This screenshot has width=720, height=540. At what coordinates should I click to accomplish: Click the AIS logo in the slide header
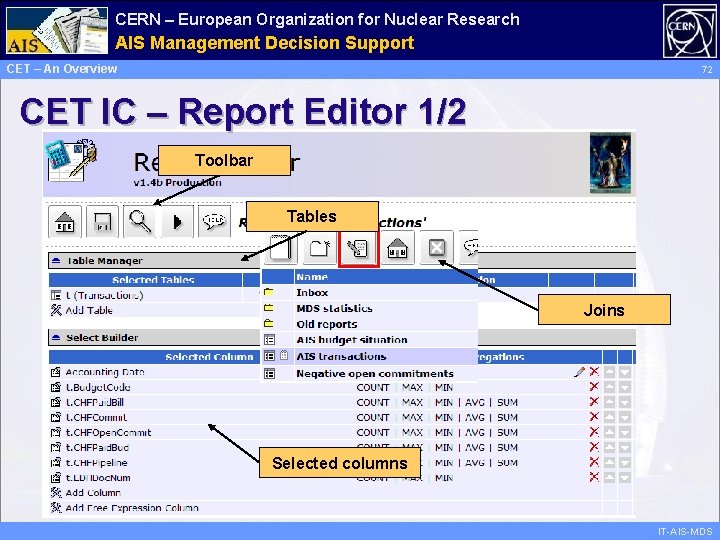[x=57, y=30]
